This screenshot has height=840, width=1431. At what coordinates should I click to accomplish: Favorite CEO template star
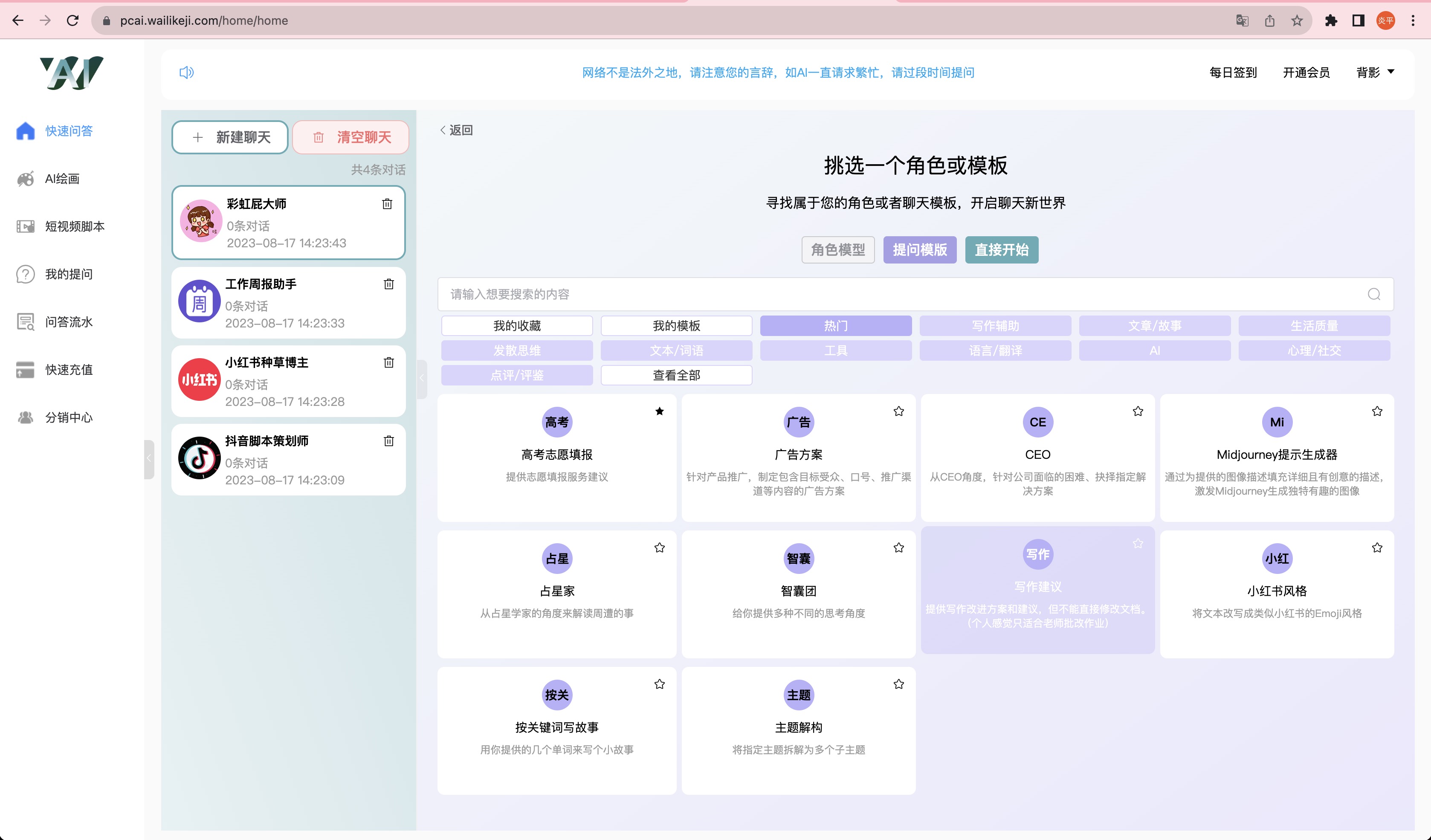(1138, 411)
